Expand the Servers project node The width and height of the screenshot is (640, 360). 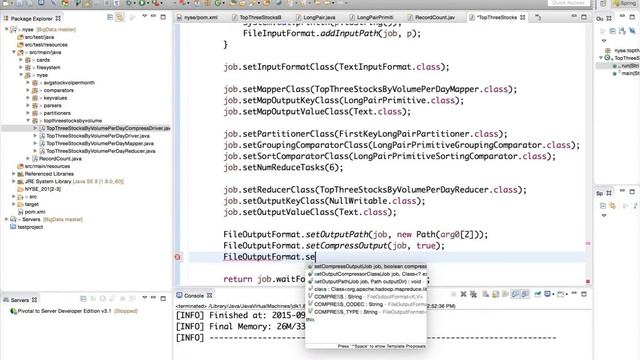click(7, 220)
